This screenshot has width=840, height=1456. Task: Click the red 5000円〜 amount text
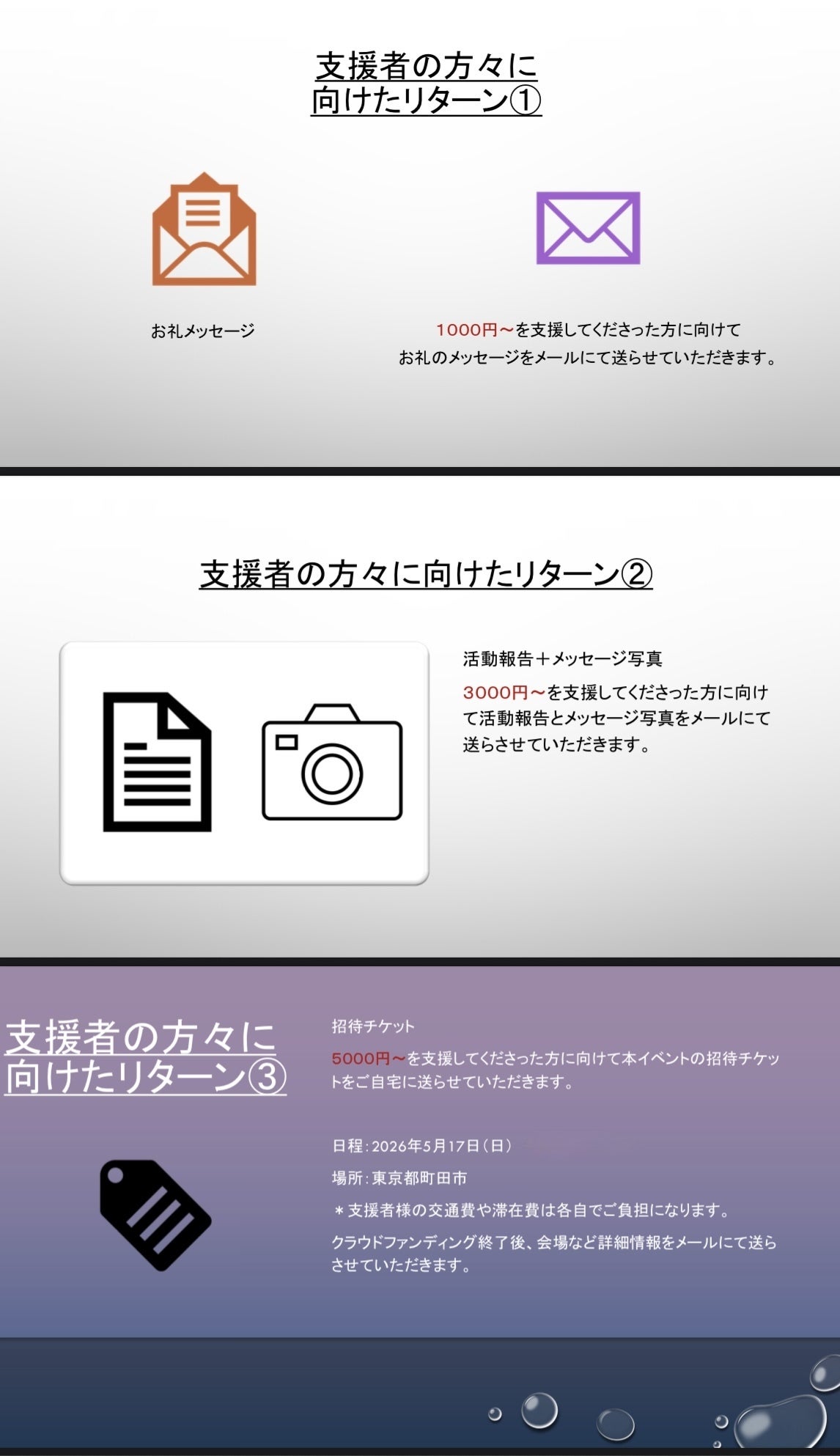coord(369,1058)
